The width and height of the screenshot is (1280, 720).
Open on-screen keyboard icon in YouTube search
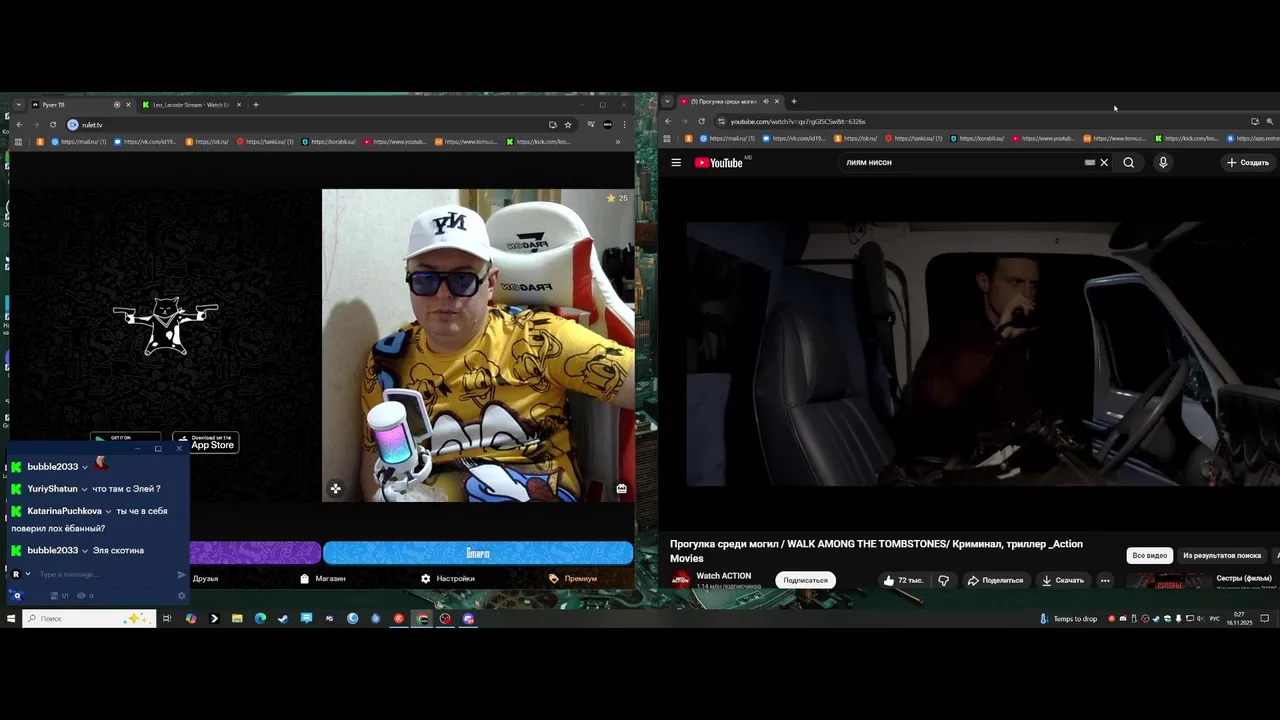coord(1090,162)
